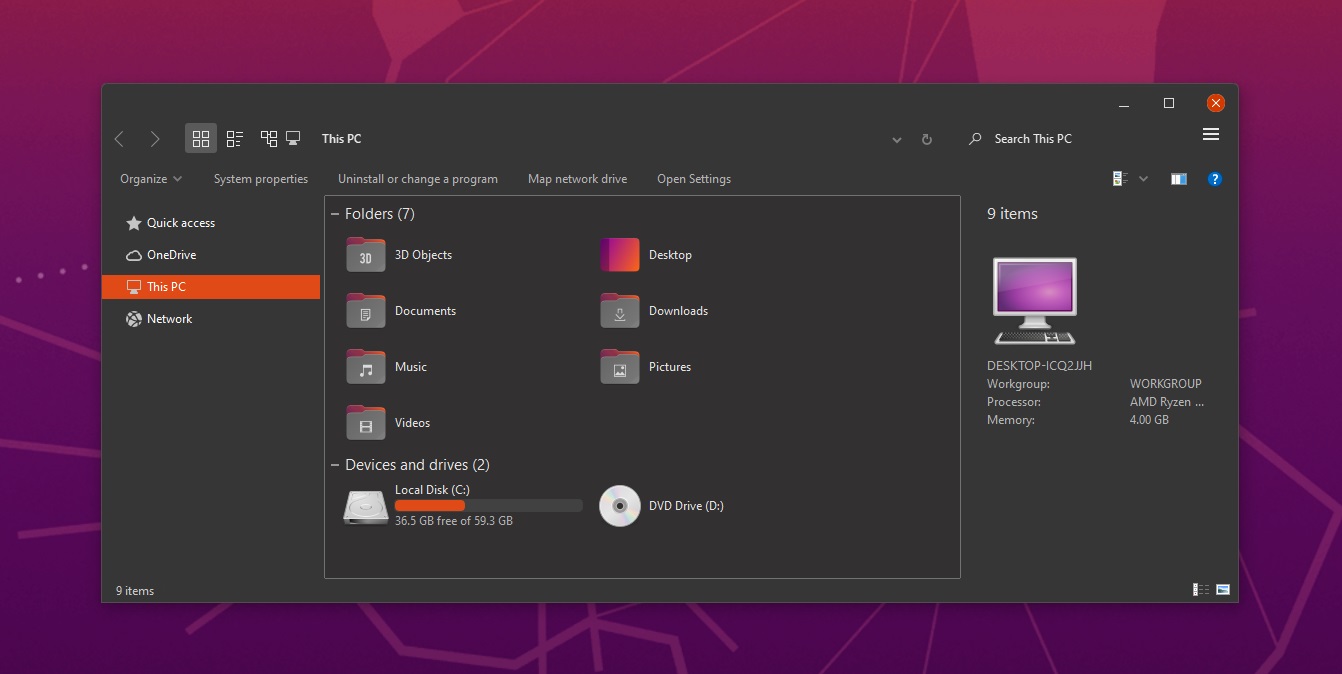Open Settings from the toolbar

click(x=694, y=178)
